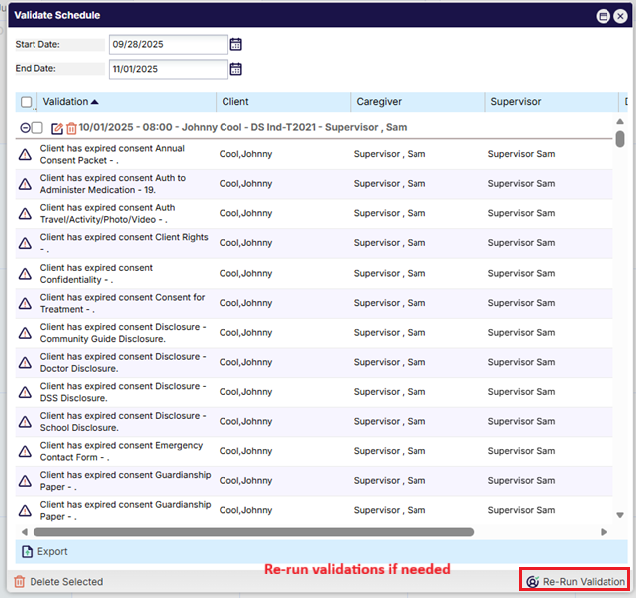Screen dimensions: 636x598
Task: Click the horizontal scrollbar left arrow
Action: (x=25, y=532)
